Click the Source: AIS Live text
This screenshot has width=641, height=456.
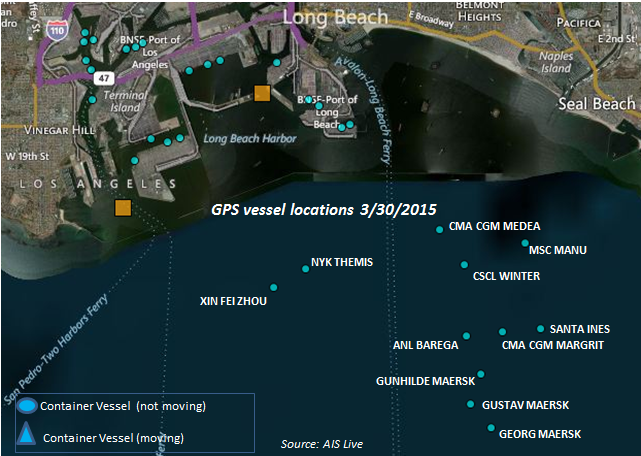point(322,444)
